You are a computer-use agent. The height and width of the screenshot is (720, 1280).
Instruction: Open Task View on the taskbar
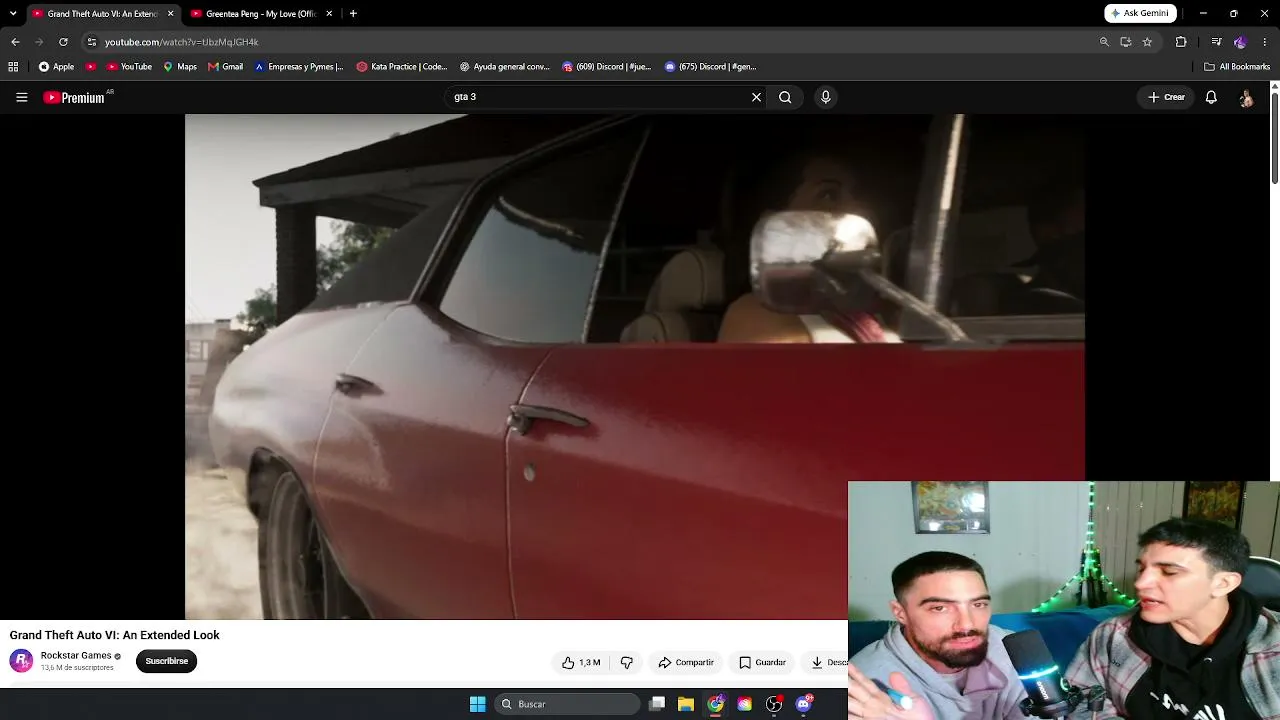point(657,704)
